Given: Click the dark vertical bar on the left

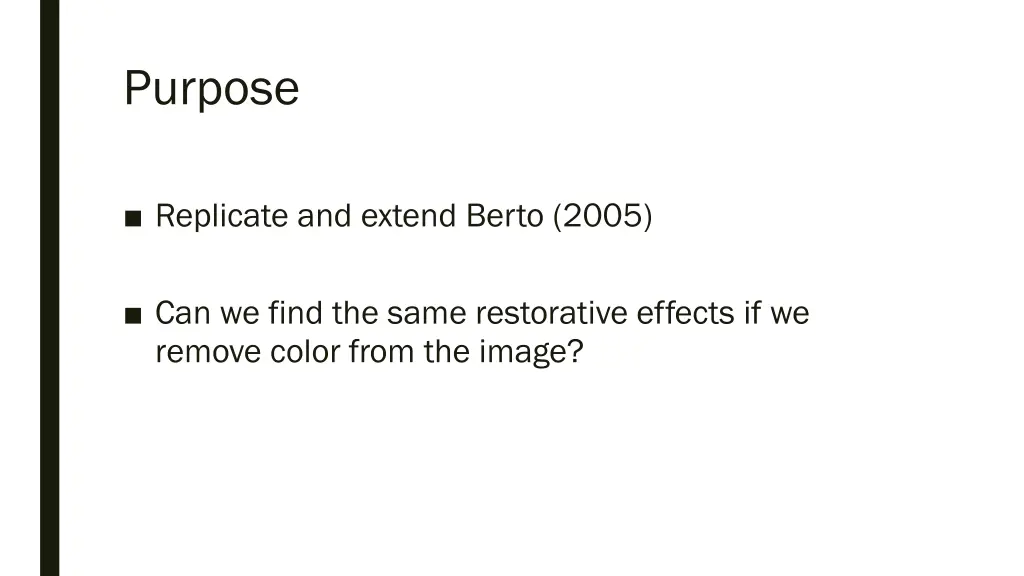Looking at the screenshot, I should 49,288.
